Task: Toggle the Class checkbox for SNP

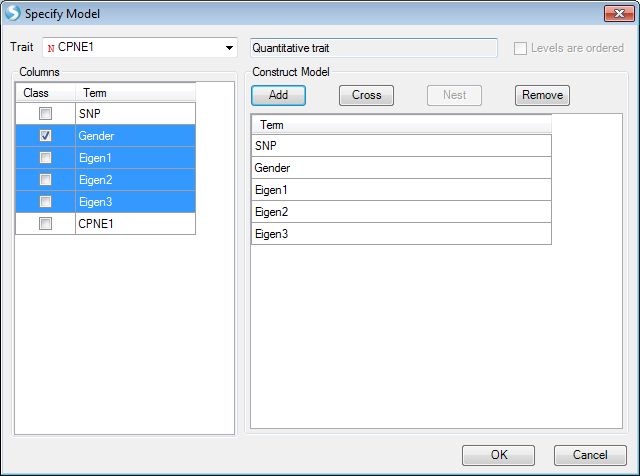Action: (45, 113)
